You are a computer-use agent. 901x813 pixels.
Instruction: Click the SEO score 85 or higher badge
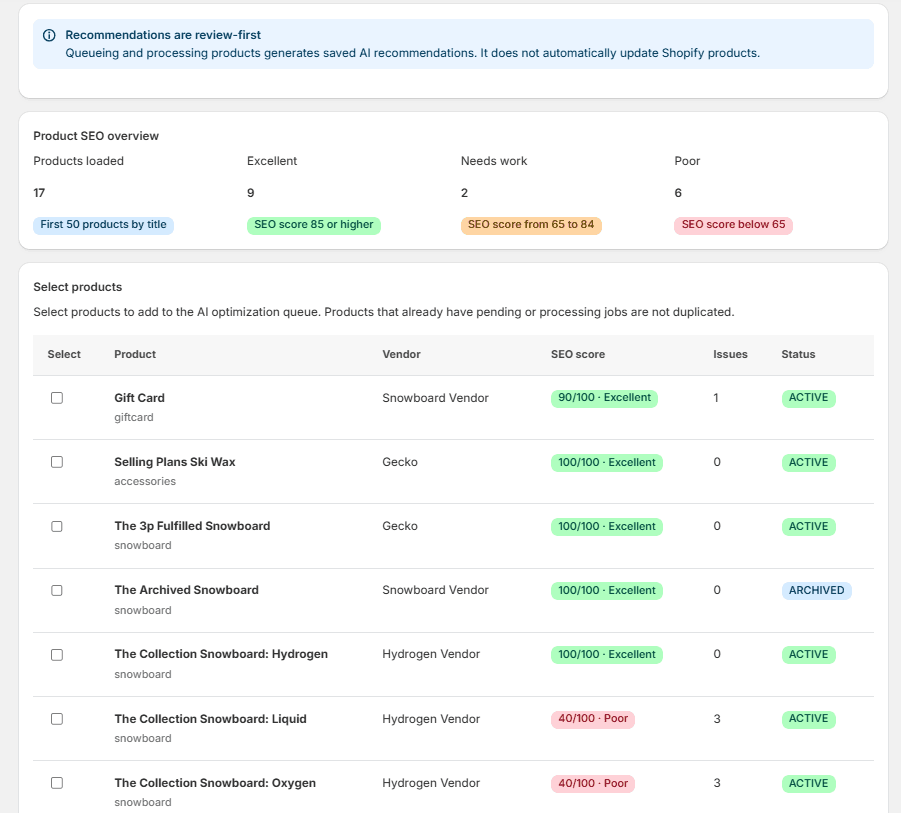tap(314, 225)
